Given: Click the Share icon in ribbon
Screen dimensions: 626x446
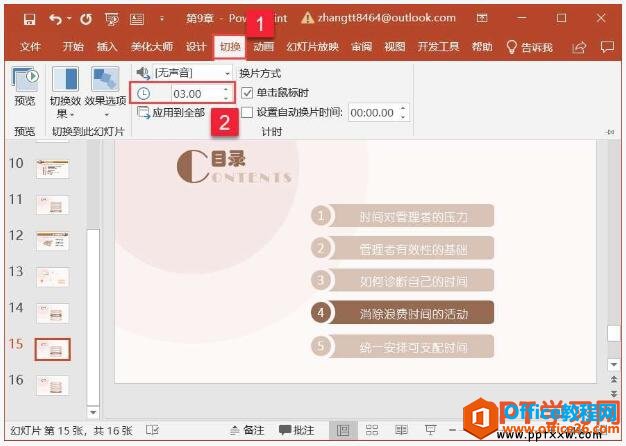Looking at the screenshot, I should pyautogui.click(x=579, y=47).
